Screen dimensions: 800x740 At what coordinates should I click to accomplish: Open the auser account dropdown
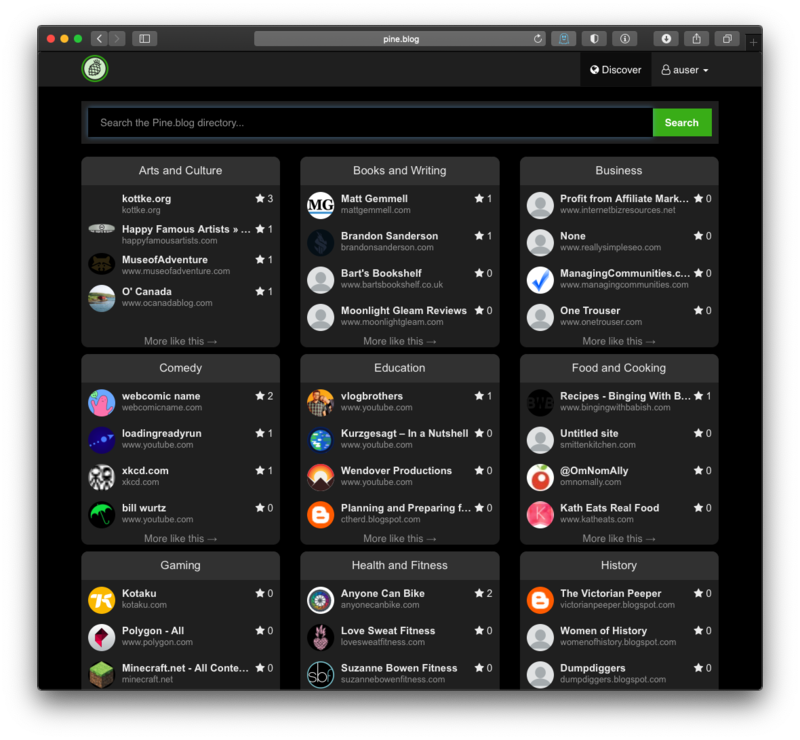[x=685, y=70]
